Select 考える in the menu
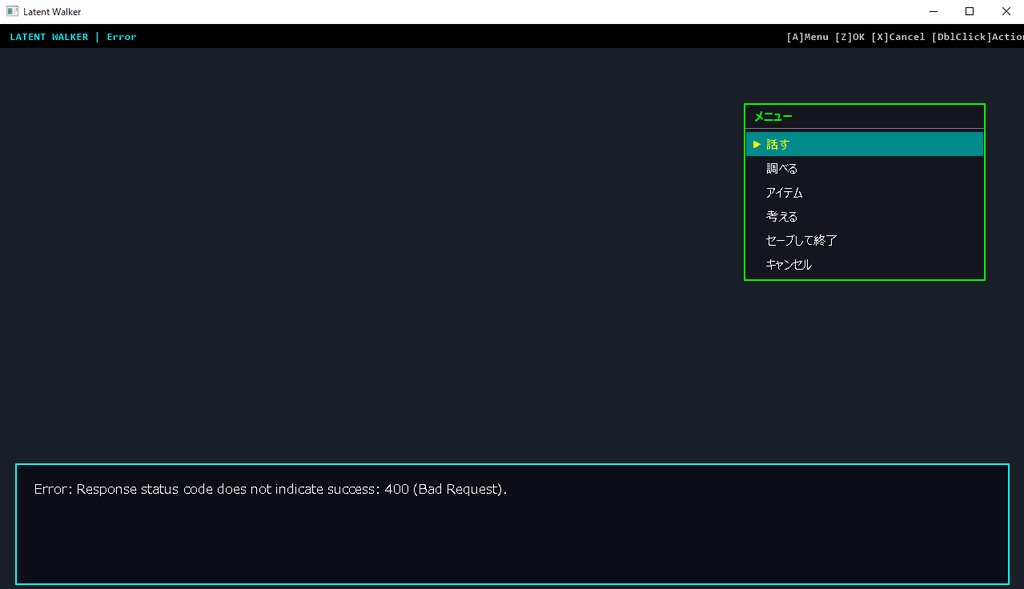This screenshot has width=1024, height=589. click(864, 216)
